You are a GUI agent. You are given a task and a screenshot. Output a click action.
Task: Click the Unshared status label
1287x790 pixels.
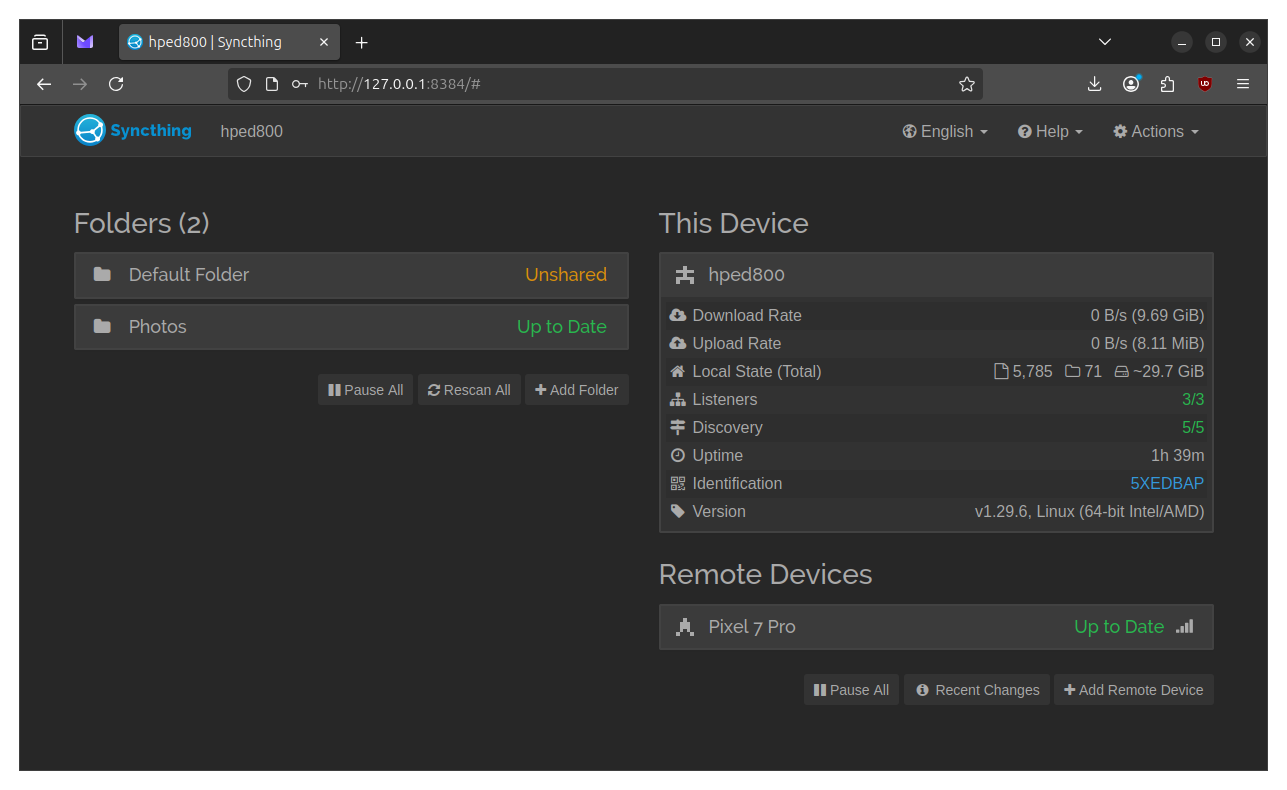click(566, 275)
